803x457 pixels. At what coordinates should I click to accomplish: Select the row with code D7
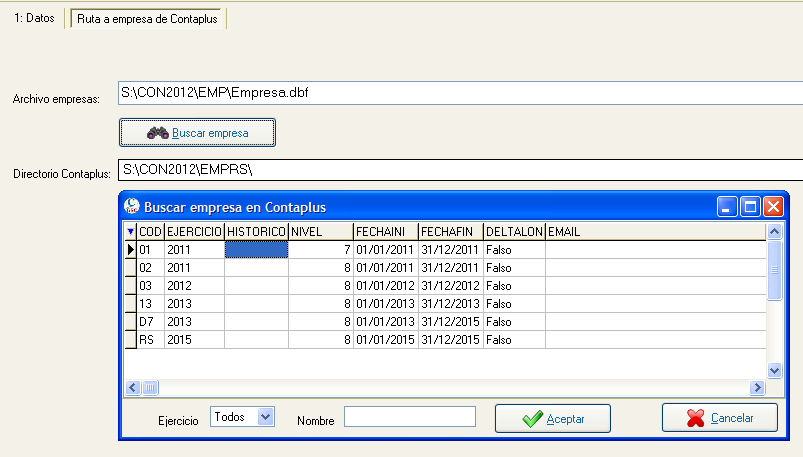146,322
